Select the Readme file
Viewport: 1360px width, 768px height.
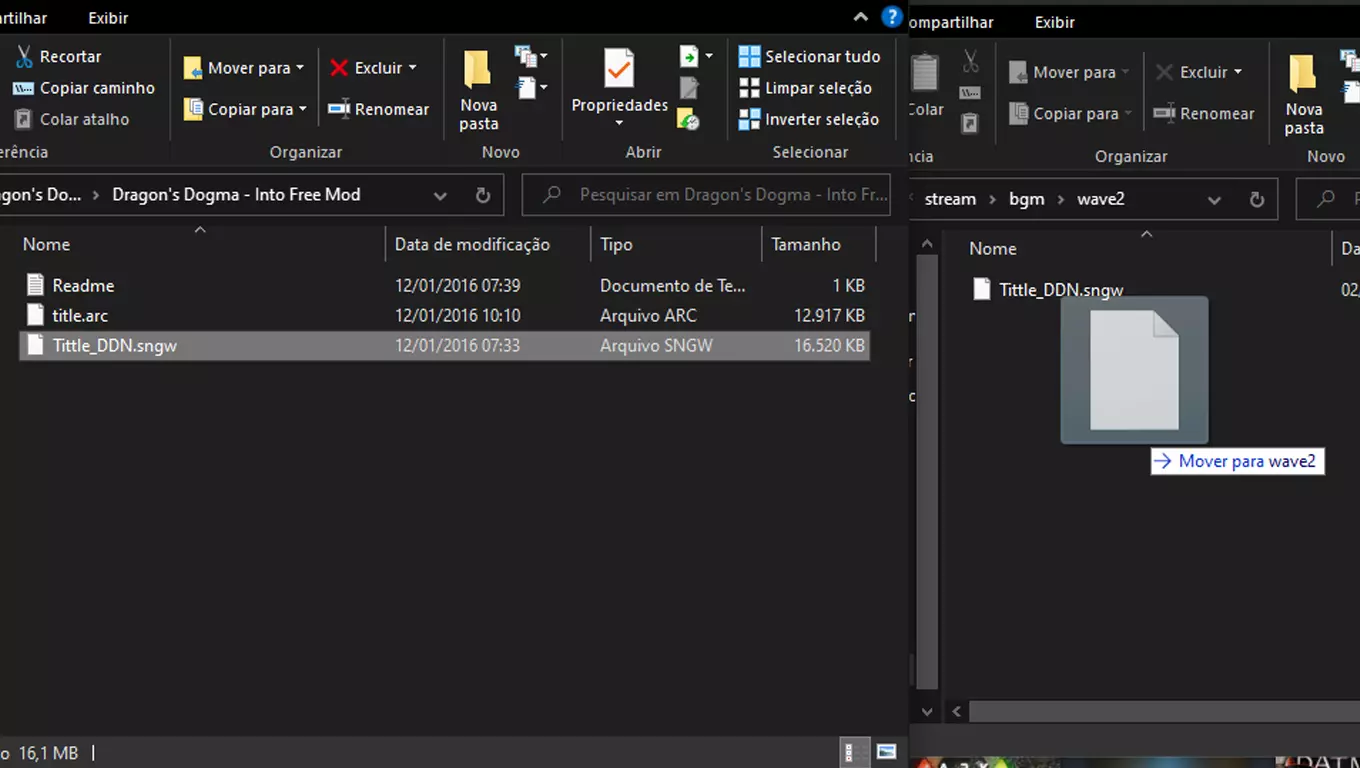pos(444,286)
